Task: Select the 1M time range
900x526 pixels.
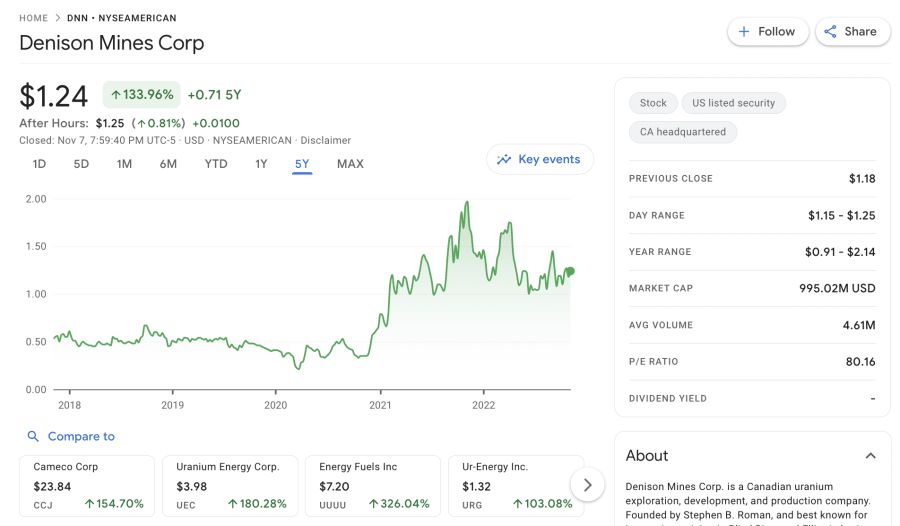Action: click(x=124, y=164)
